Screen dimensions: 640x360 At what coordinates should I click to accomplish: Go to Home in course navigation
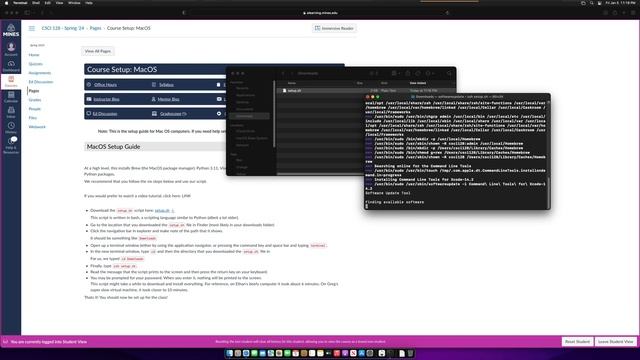(34, 55)
